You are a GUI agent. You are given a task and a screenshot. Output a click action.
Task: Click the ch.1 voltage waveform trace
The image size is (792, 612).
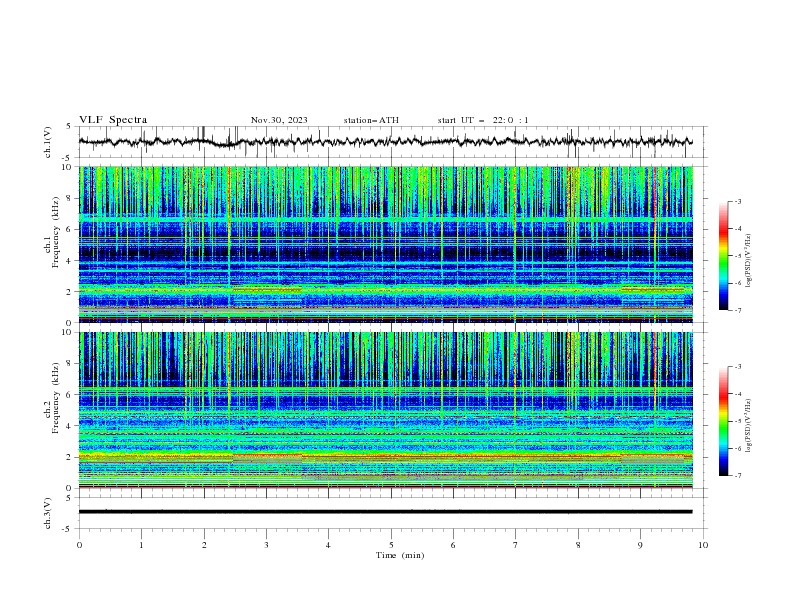385,142
